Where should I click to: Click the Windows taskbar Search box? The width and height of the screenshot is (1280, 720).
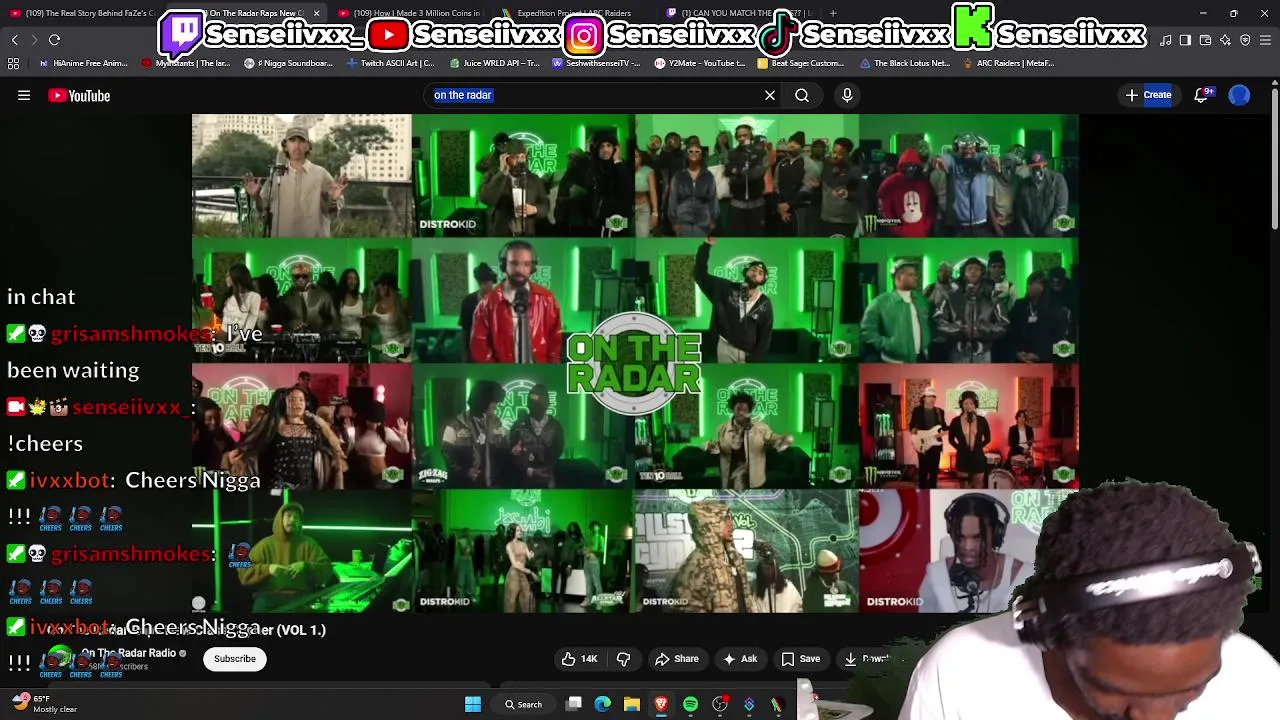[523, 705]
